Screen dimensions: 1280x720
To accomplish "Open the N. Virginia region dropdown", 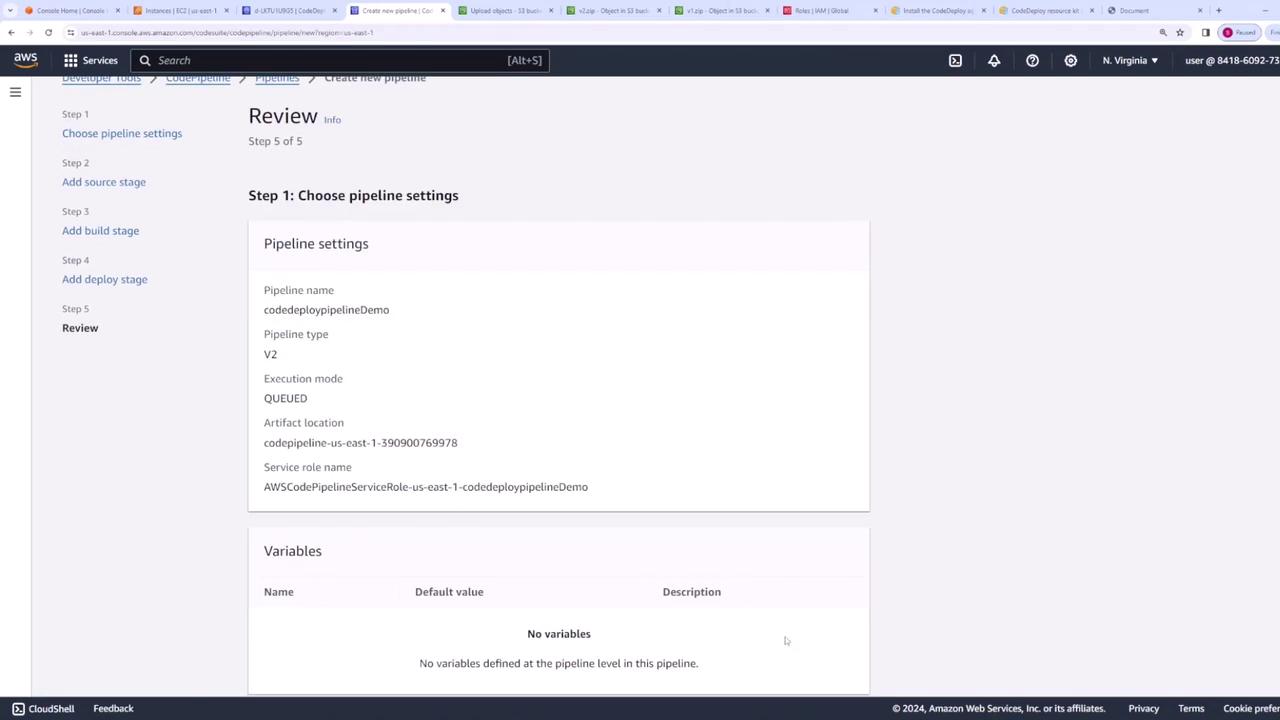I will [x=1130, y=60].
